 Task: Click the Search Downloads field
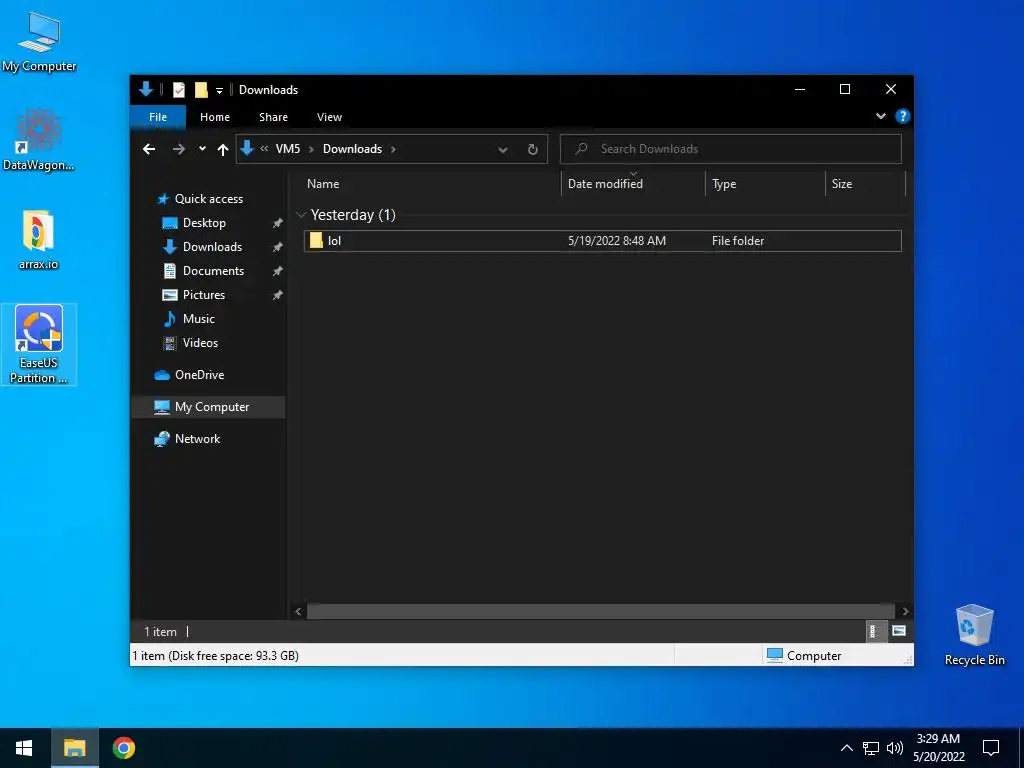[731, 149]
